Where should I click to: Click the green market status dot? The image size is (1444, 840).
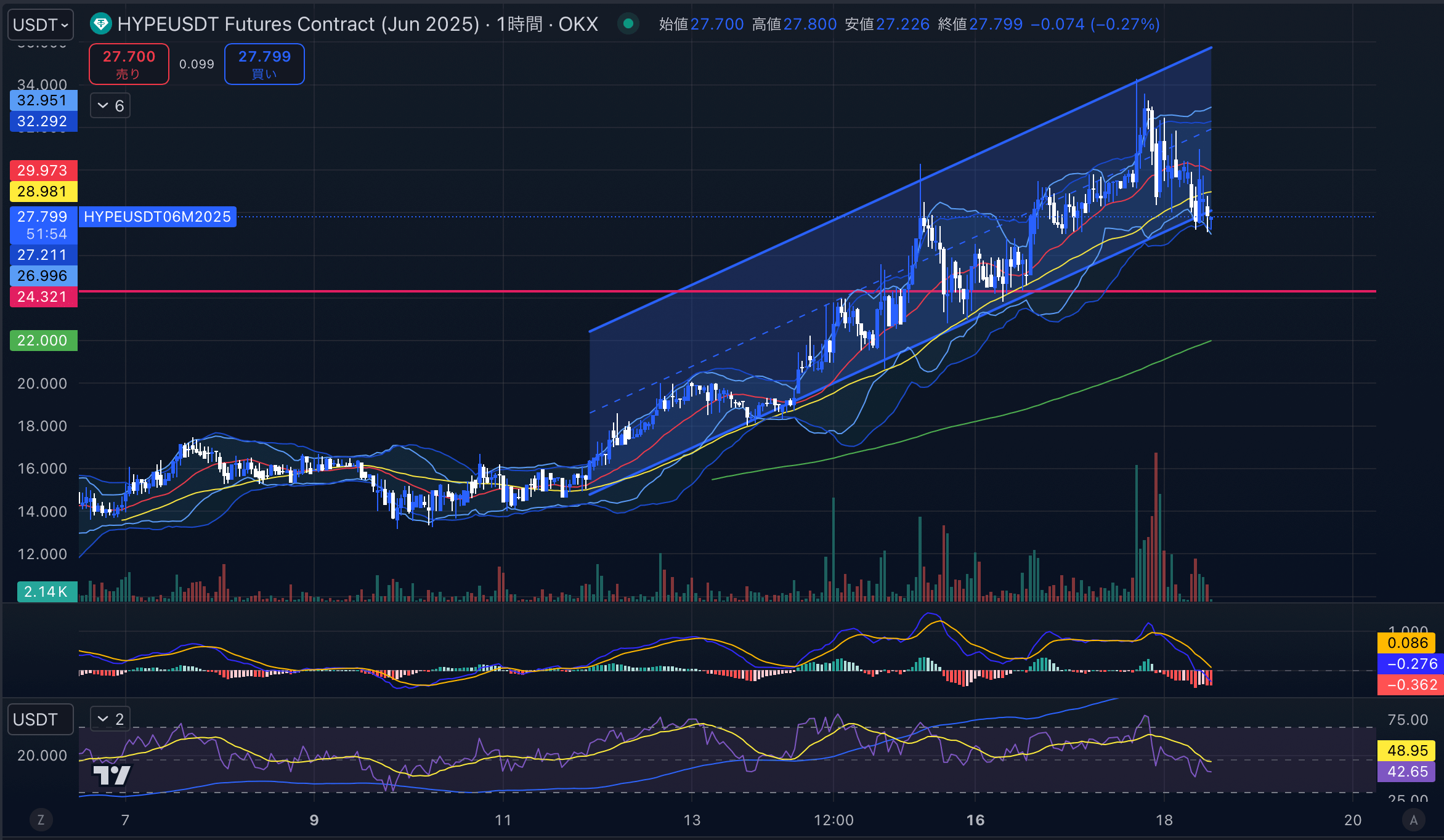[x=628, y=24]
